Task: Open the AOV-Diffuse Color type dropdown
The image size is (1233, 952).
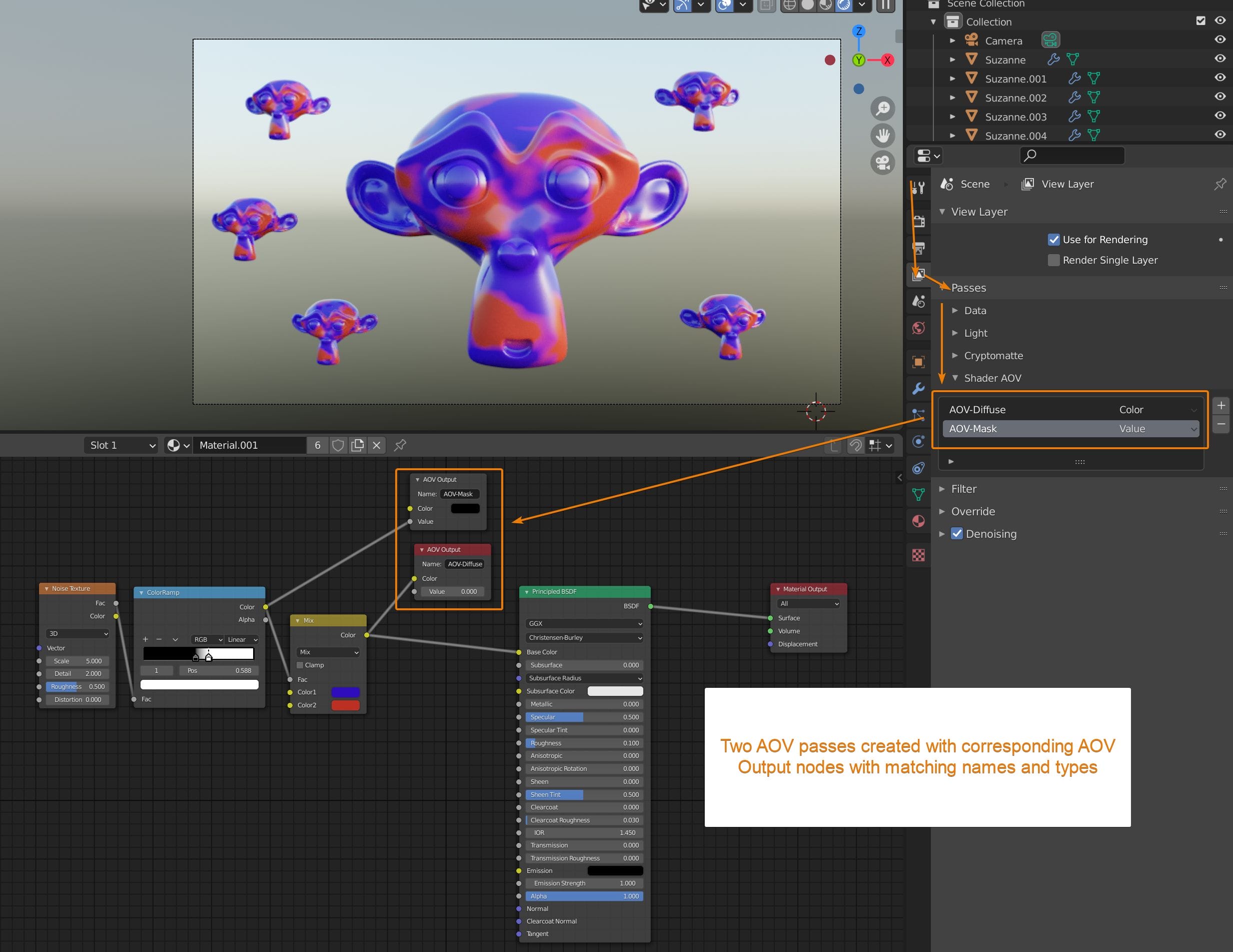Action: 1157,409
